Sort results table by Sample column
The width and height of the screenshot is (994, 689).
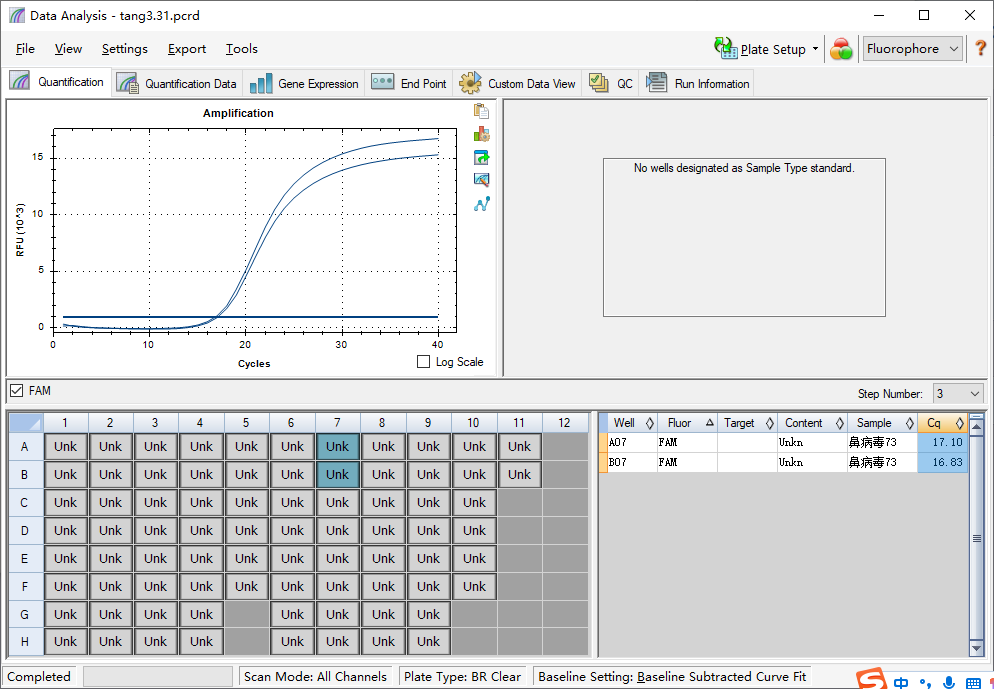882,423
